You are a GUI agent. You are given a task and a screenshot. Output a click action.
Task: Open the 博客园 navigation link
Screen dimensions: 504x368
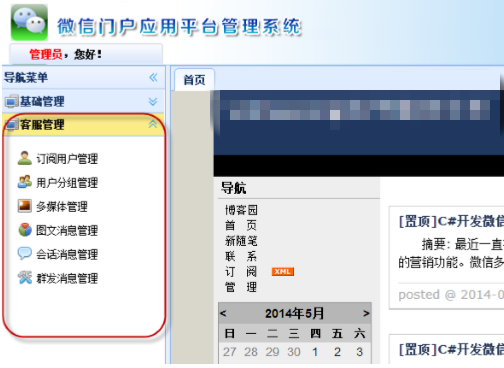click(x=241, y=210)
